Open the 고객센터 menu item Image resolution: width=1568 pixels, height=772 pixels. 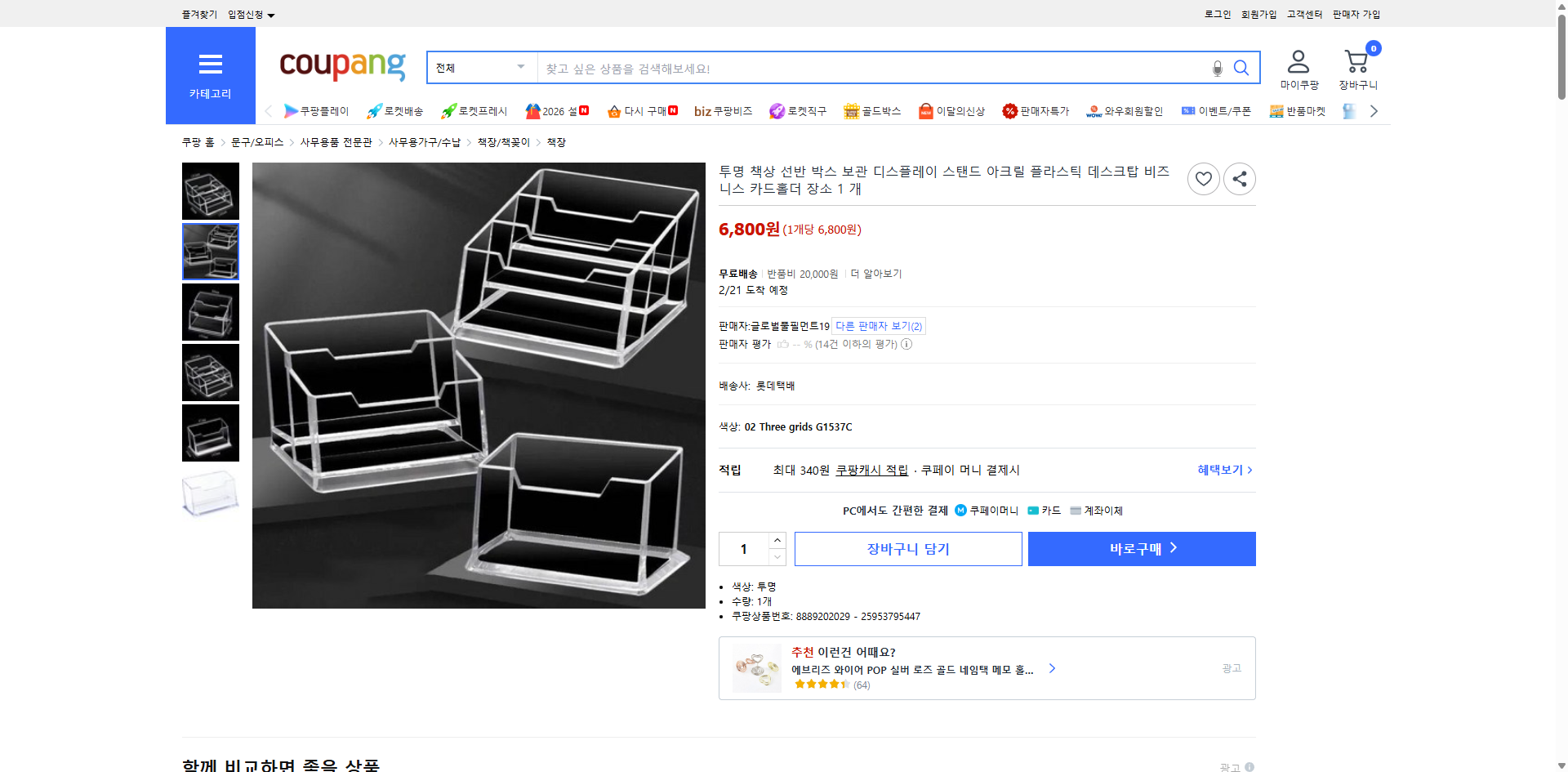tap(1303, 14)
